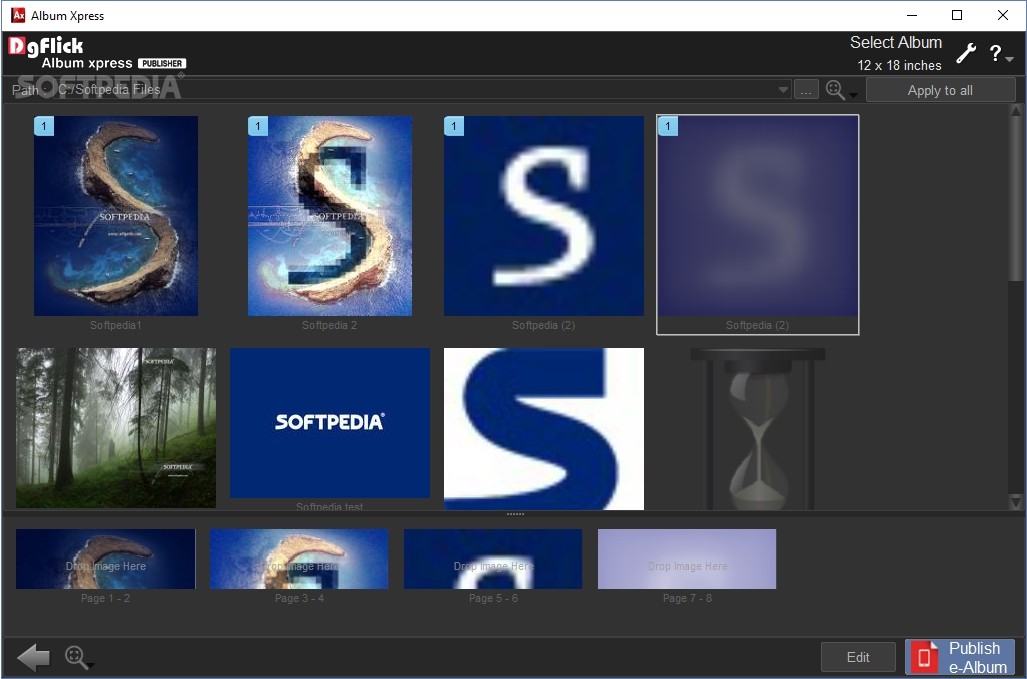The height and width of the screenshot is (679, 1027).
Task: Click the bottom zoom magnifier icon
Action: tap(76, 657)
